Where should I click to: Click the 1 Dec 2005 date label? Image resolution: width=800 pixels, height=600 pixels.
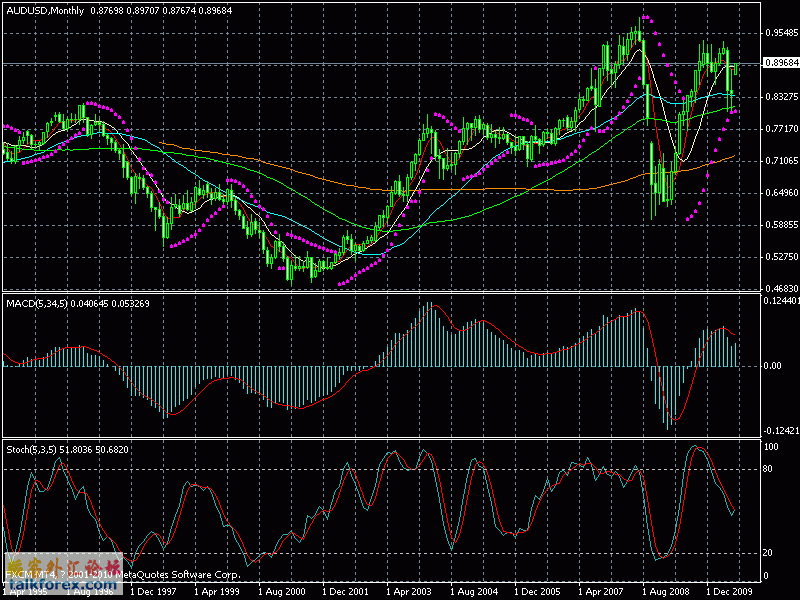tap(537, 592)
